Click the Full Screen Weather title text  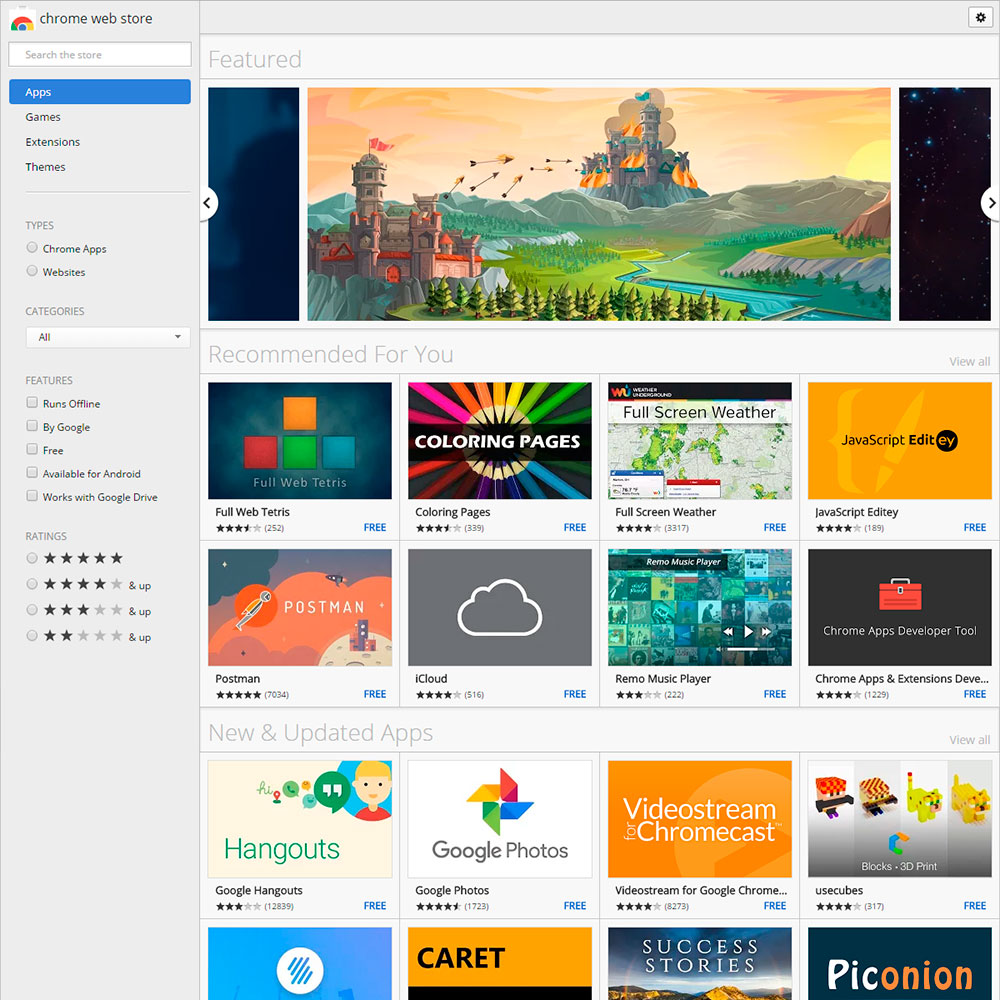pos(665,511)
